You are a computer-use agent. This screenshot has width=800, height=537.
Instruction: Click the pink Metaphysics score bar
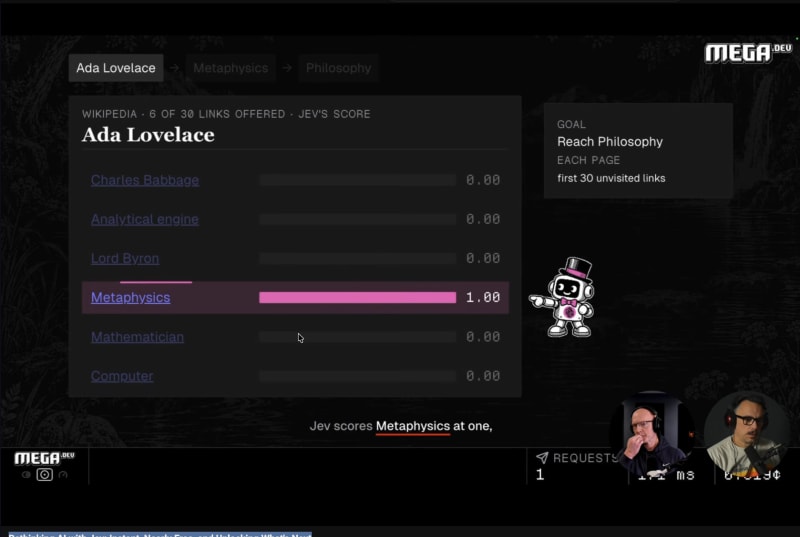pos(358,297)
